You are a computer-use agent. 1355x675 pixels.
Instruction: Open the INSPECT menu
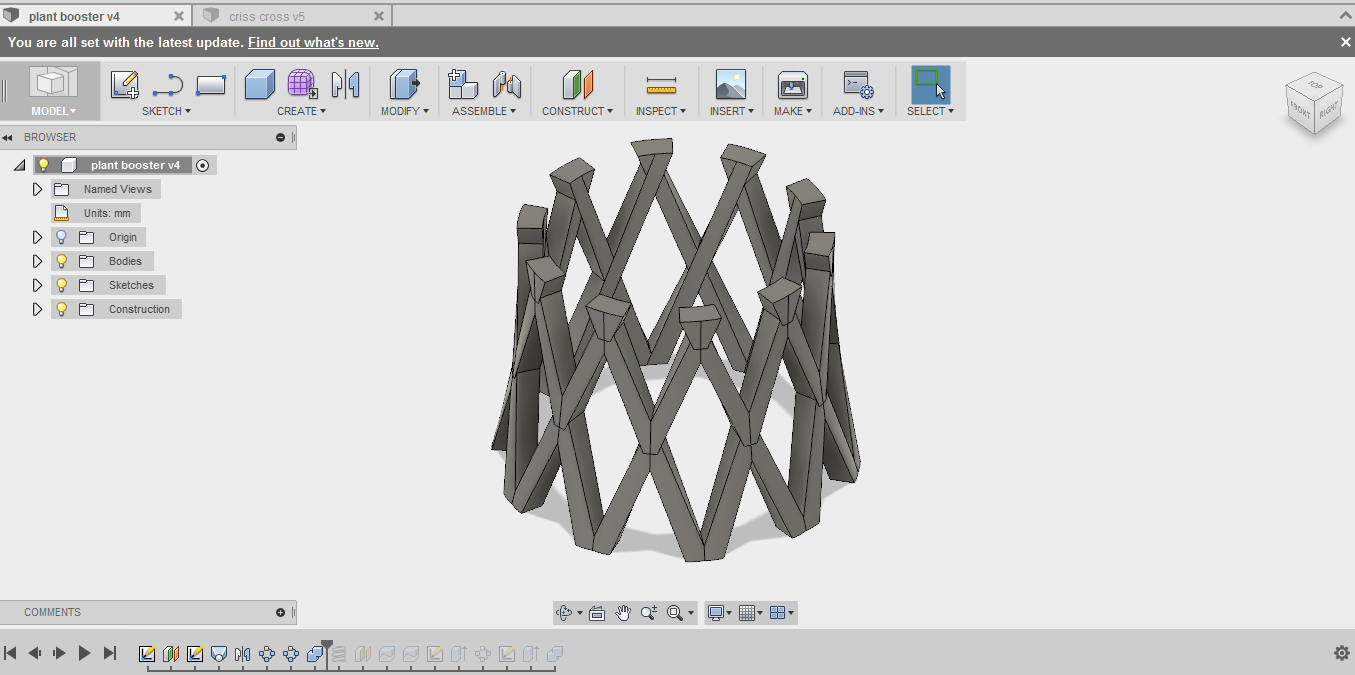click(661, 111)
